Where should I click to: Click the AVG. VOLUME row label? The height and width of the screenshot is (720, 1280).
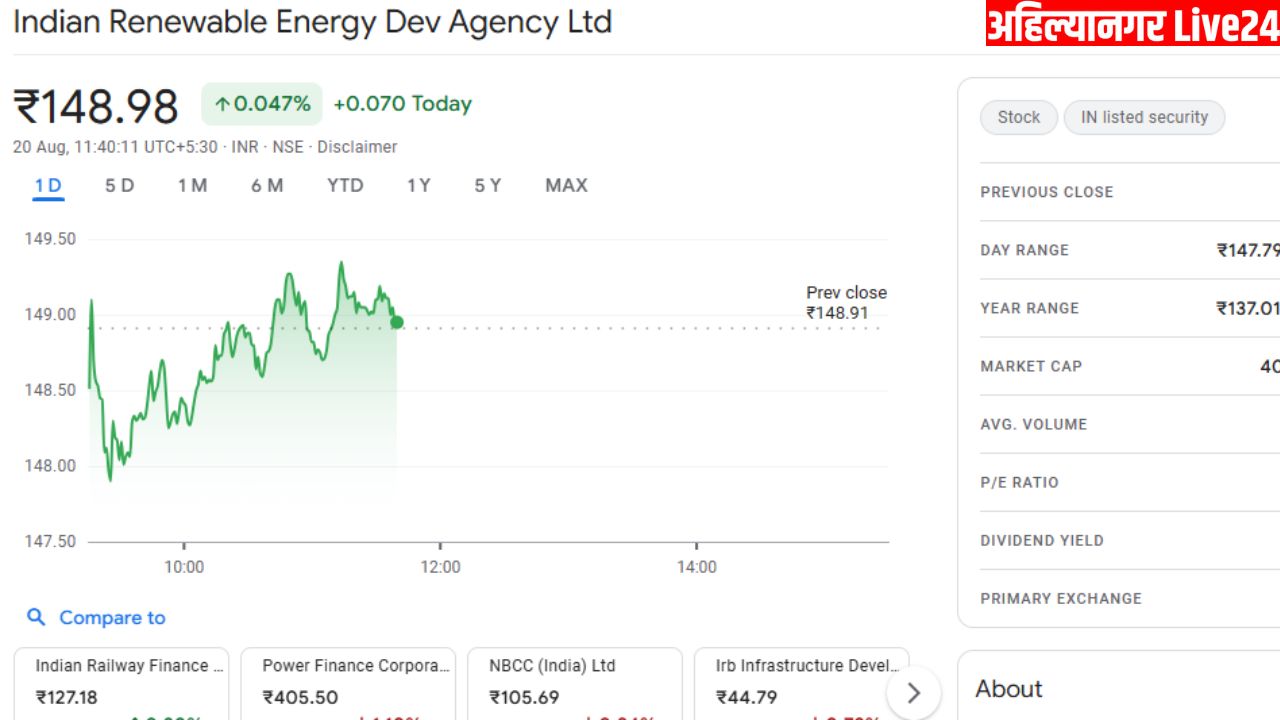click(1033, 424)
